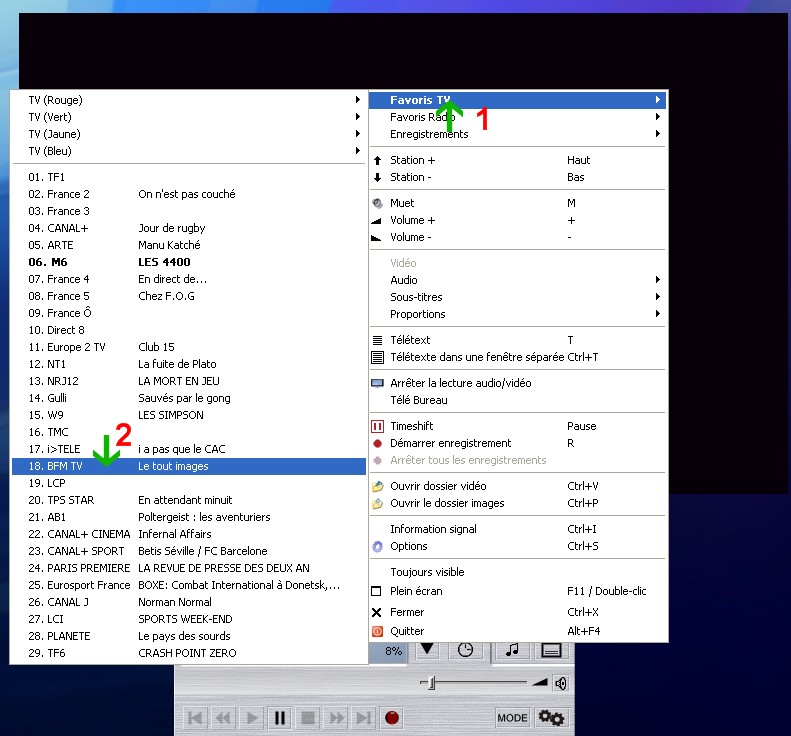
Task: Select channel 12. NT1
Action: [x=189, y=364]
